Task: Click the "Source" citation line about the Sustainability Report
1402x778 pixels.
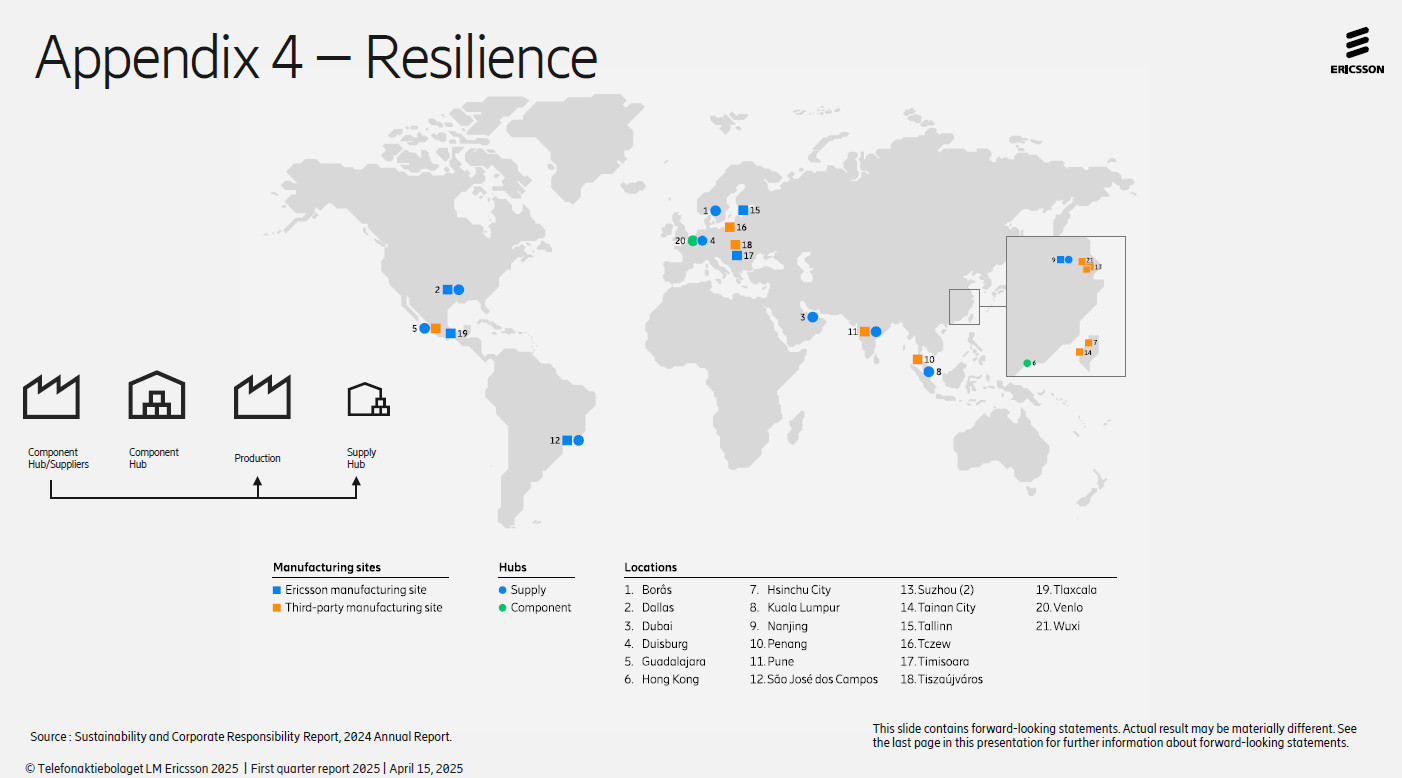Action: (241, 737)
